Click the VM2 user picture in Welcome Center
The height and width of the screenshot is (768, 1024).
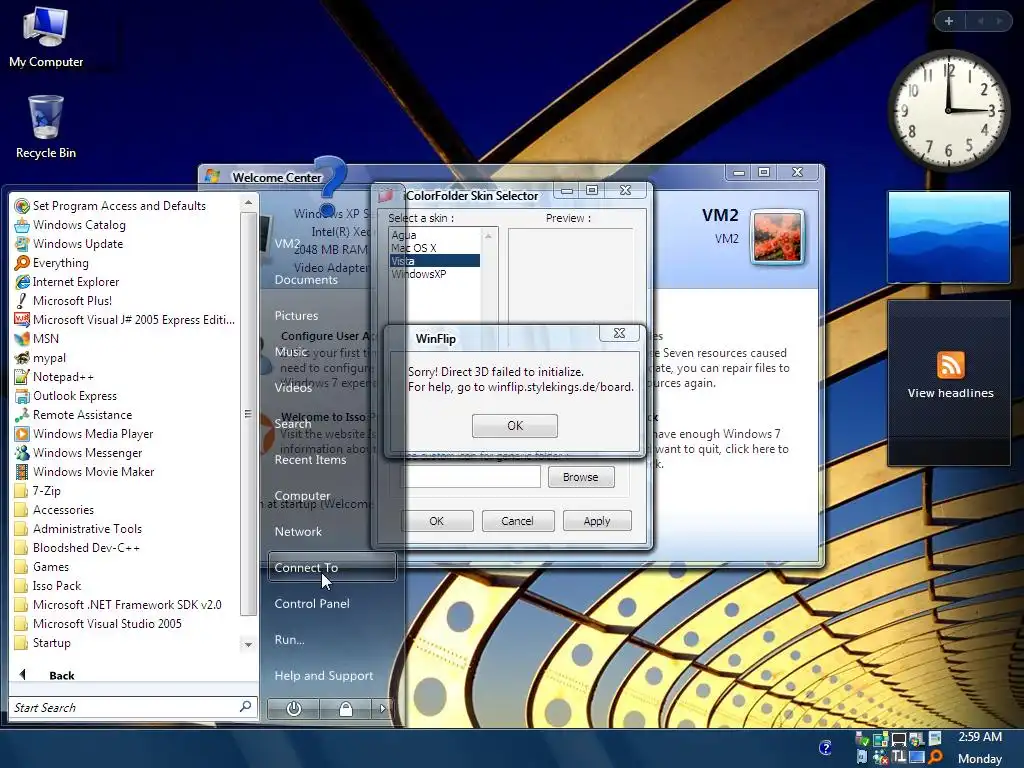coord(777,237)
